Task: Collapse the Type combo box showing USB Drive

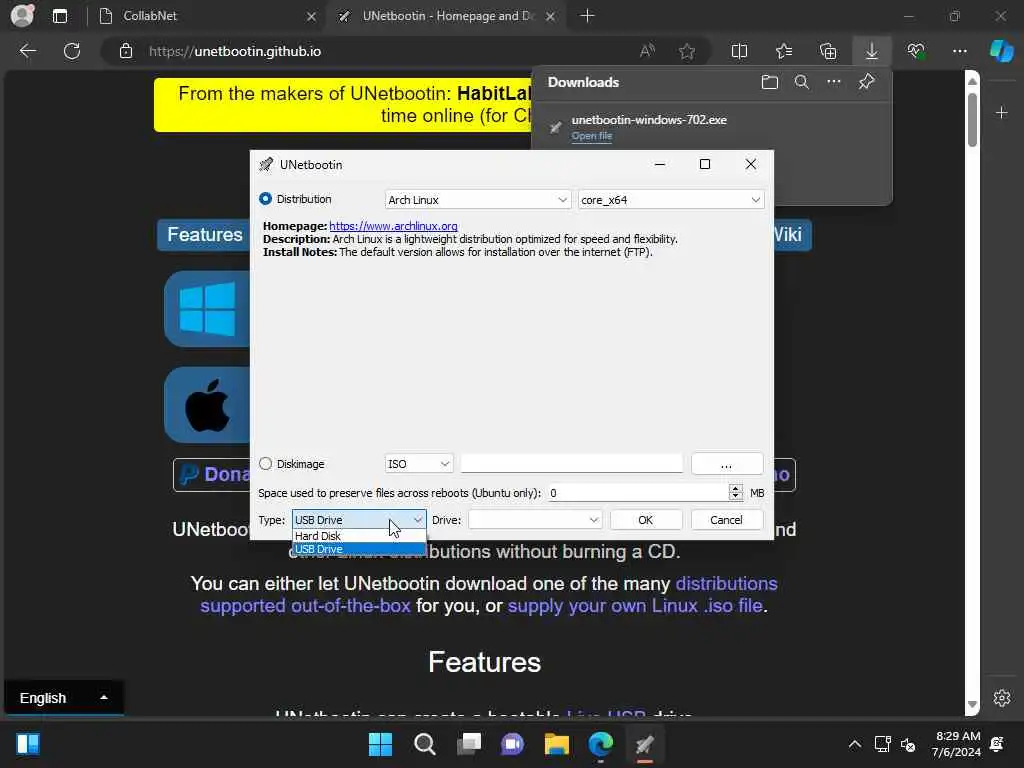Action: (359, 520)
